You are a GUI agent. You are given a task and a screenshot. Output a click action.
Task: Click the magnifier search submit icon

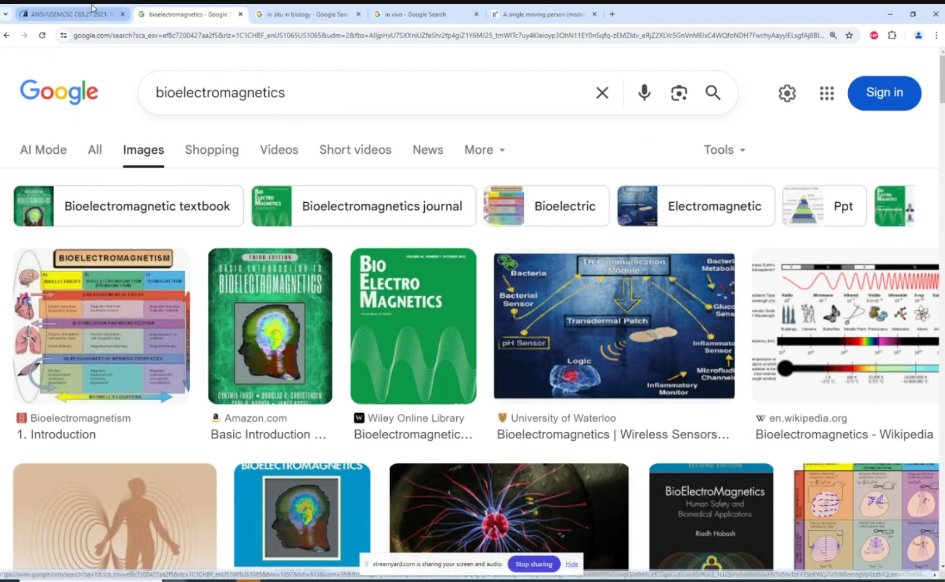713,93
